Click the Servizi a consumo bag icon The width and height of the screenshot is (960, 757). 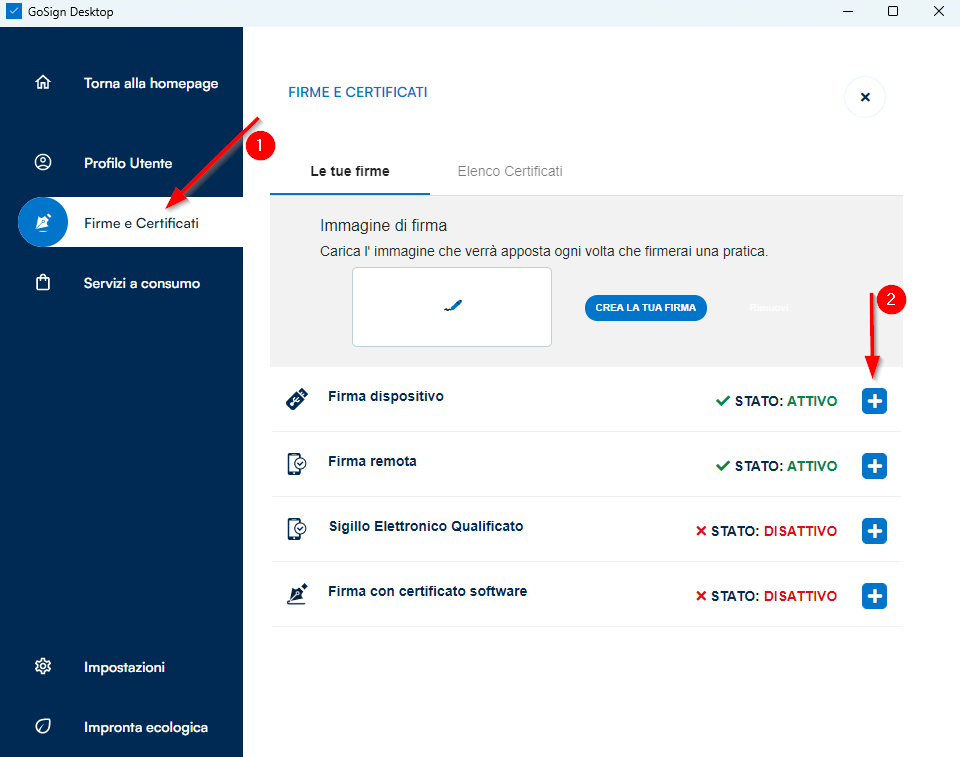(42, 283)
